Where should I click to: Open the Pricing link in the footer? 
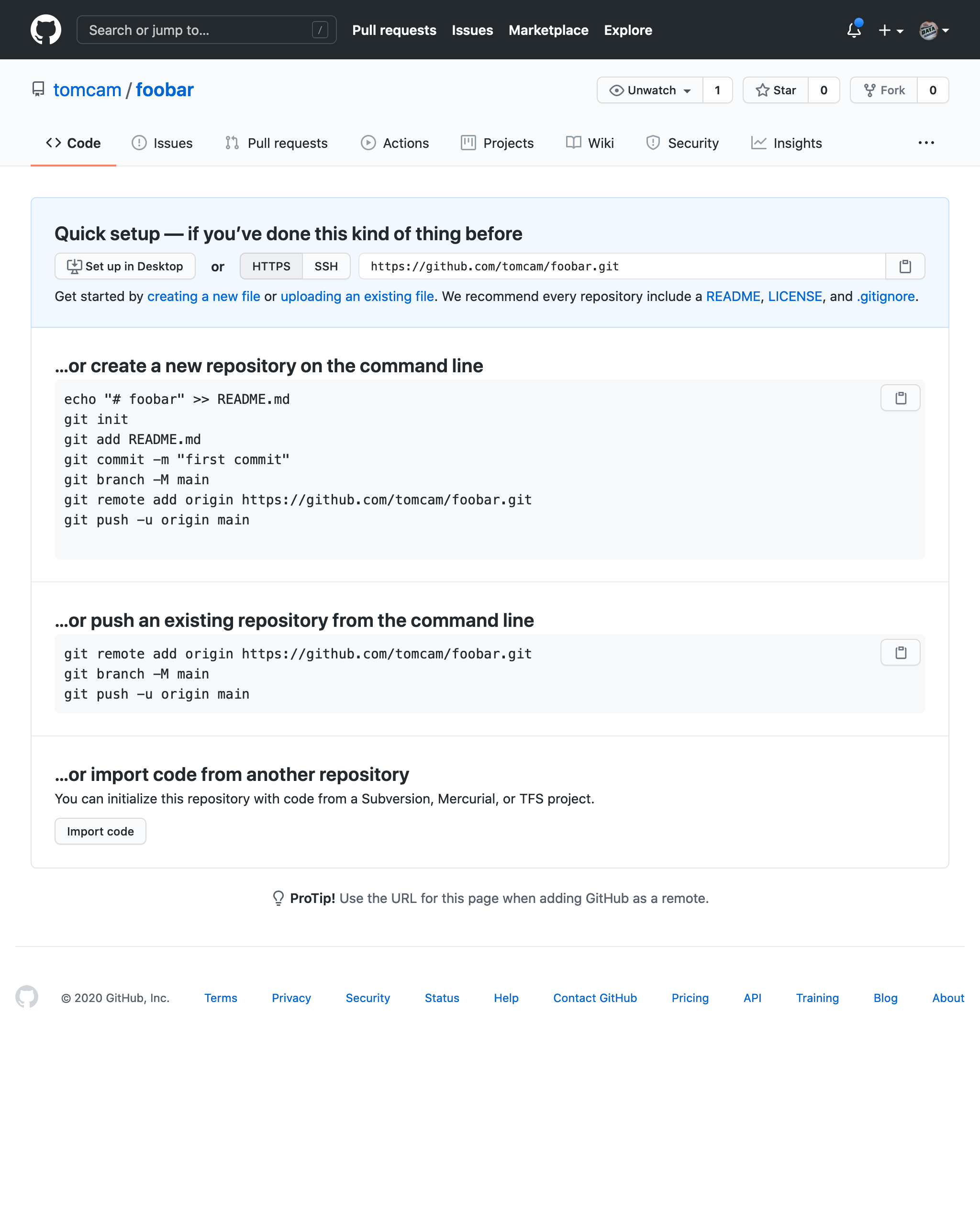[x=689, y=998]
